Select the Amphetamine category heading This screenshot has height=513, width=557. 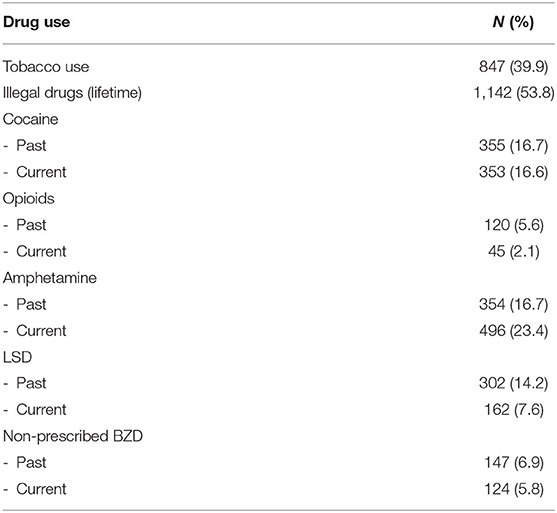click(49, 278)
